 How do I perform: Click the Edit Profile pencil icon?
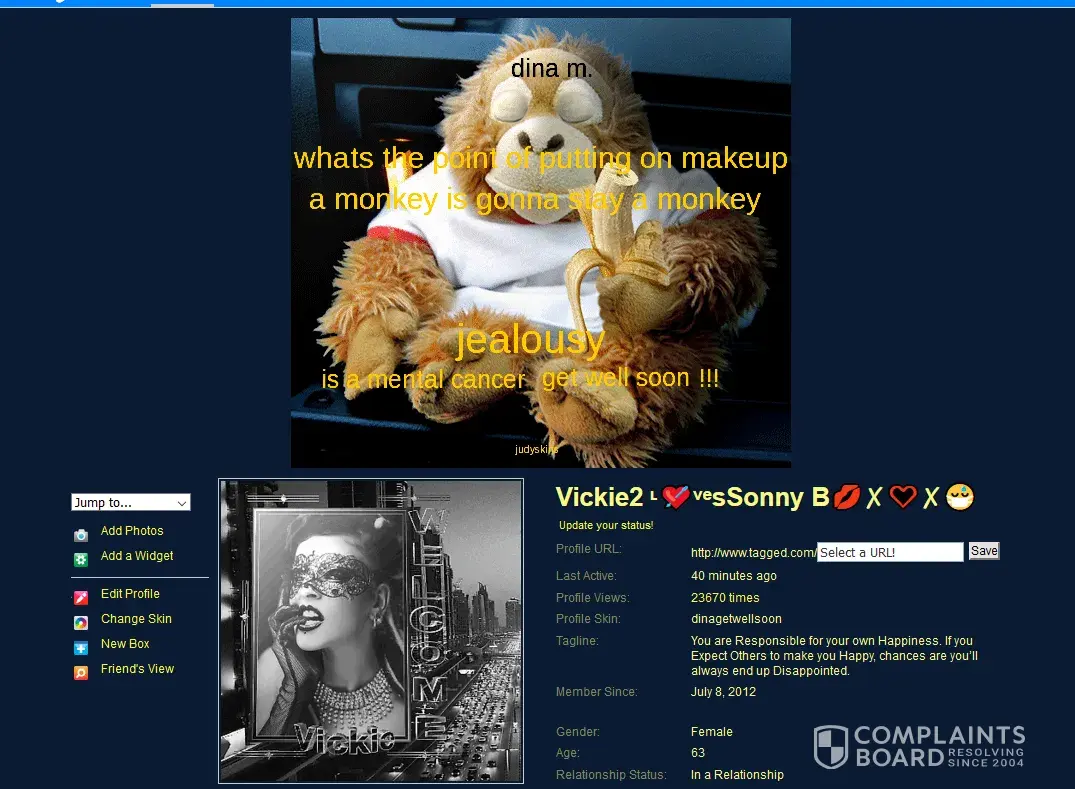[x=81, y=598]
